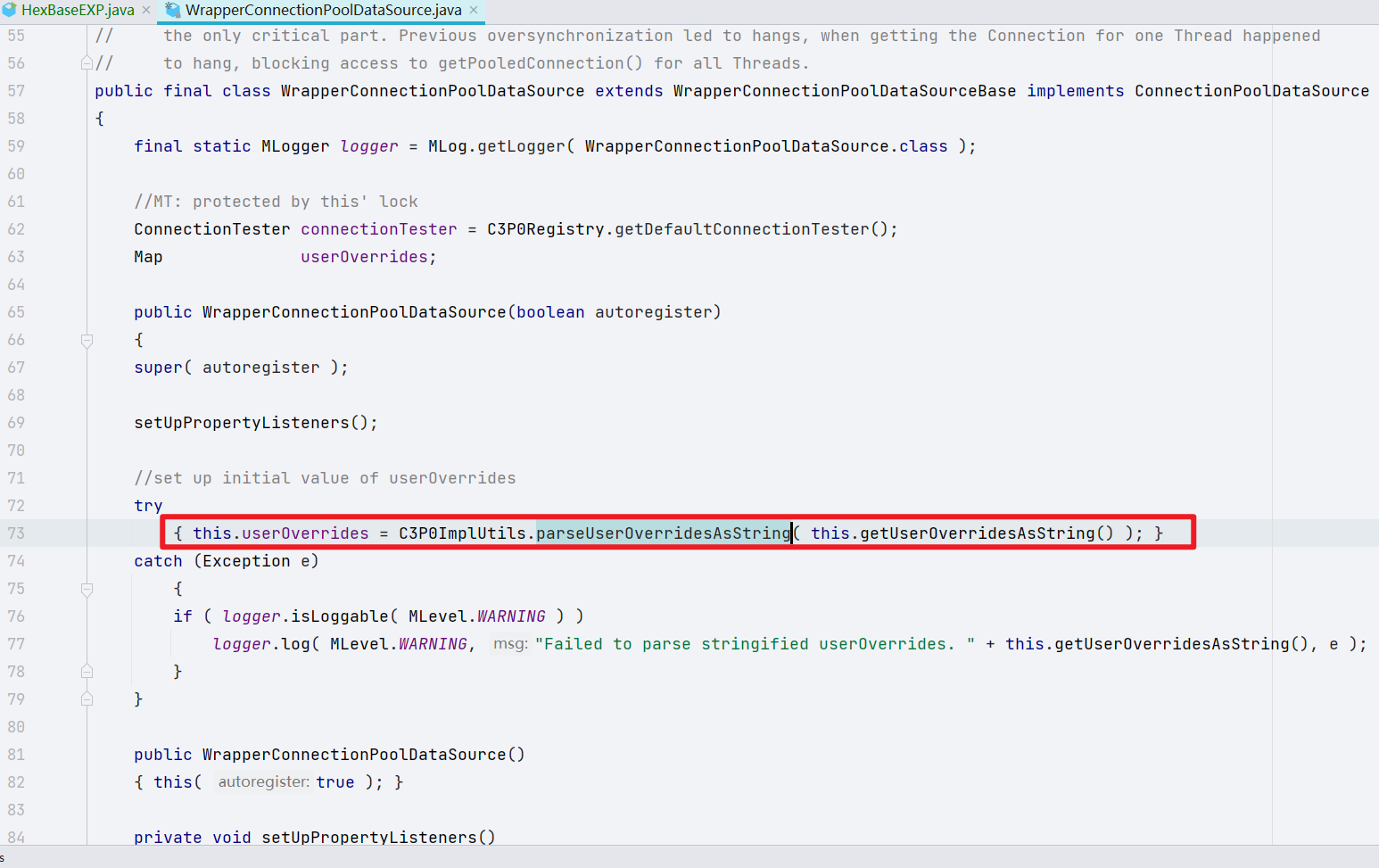Click line number 73 in the gutter

point(16,533)
